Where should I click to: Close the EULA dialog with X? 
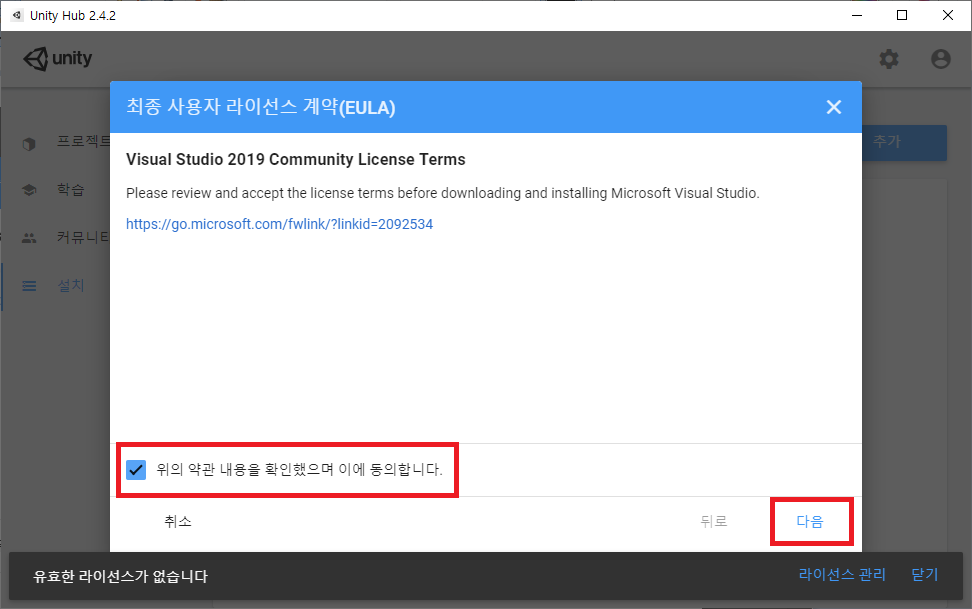coord(834,107)
